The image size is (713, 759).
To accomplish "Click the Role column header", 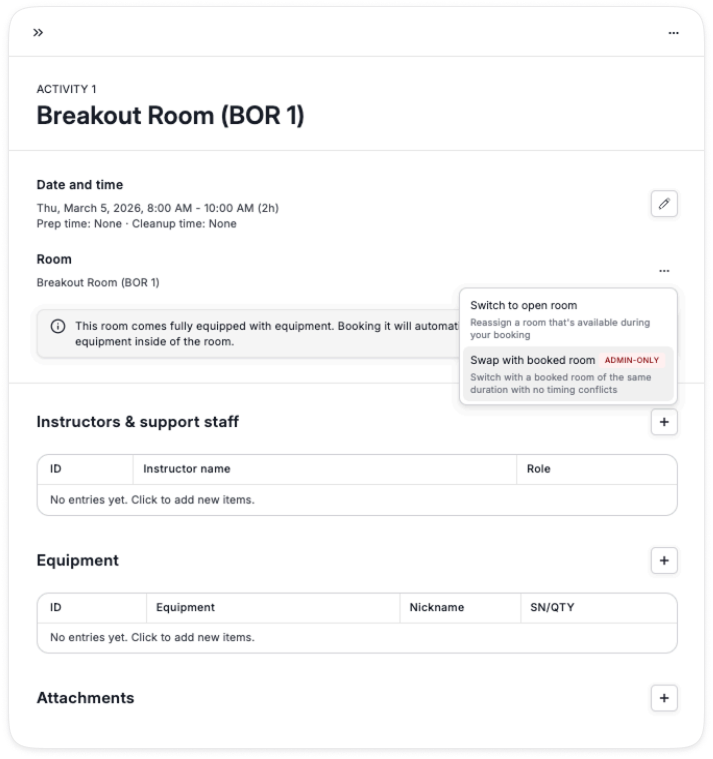I will pyautogui.click(x=539, y=469).
